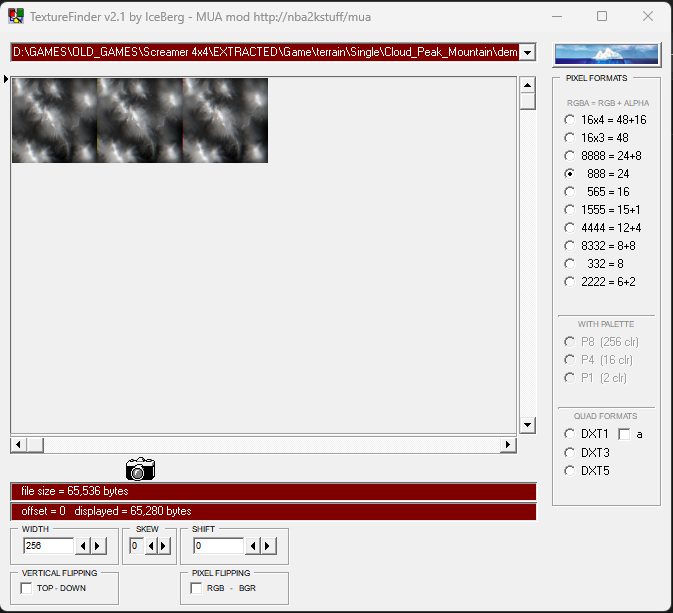
Task: Click the TextureFinder app icon in title bar
Action: (x=16, y=16)
